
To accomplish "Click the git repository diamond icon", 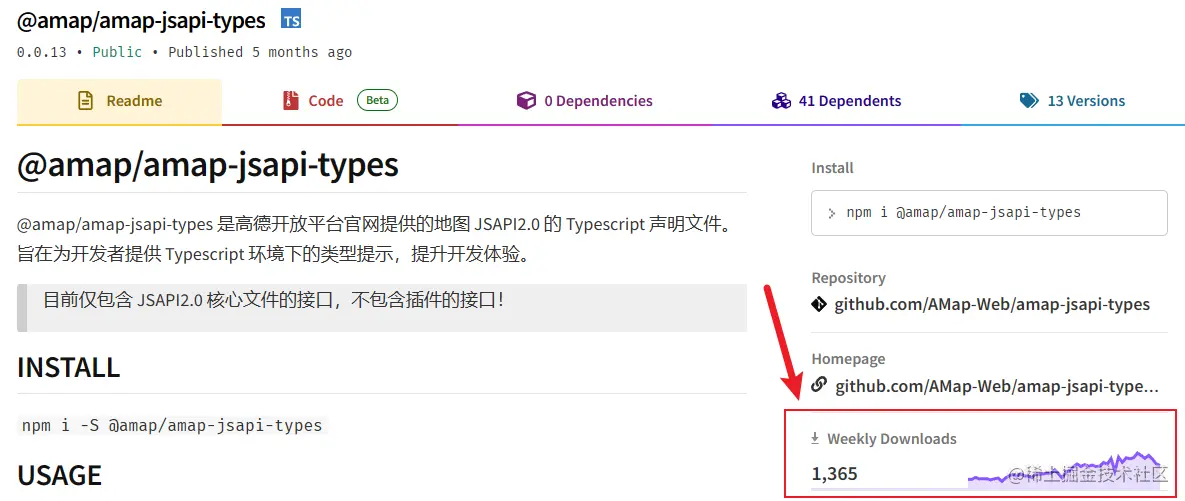I will (819, 305).
